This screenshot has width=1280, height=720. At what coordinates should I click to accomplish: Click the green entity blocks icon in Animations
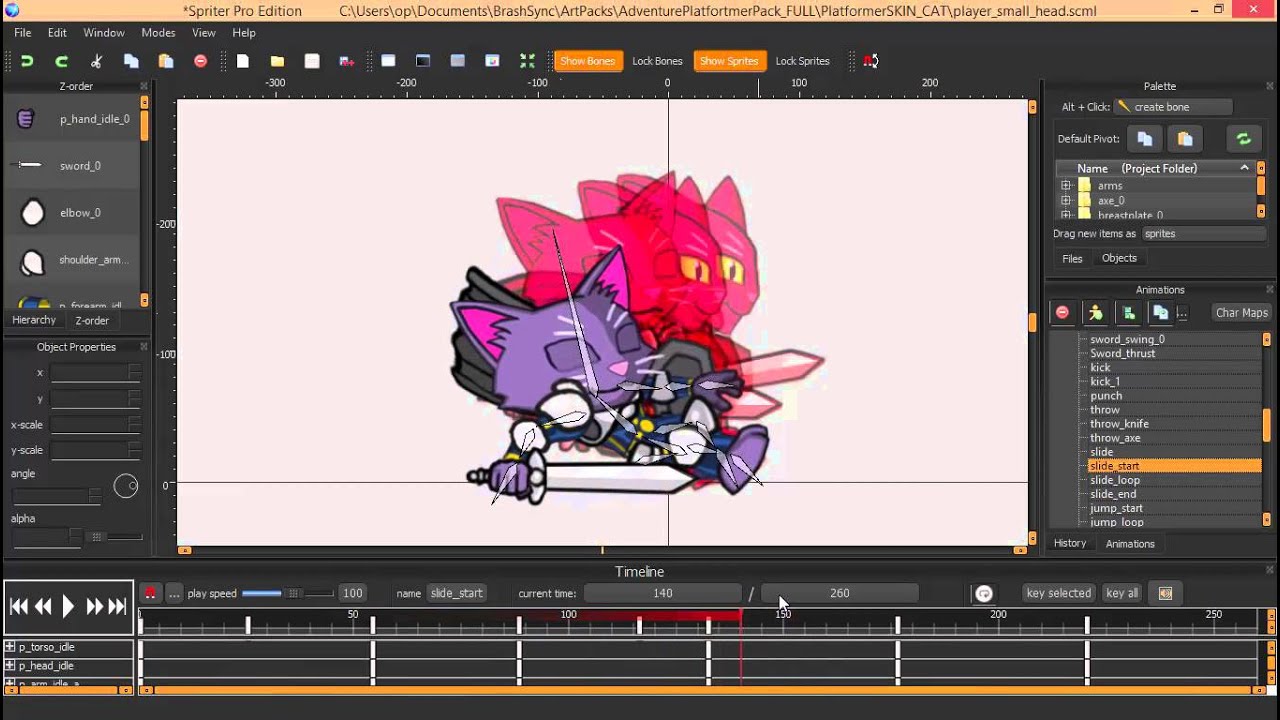click(x=1128, y=313)
